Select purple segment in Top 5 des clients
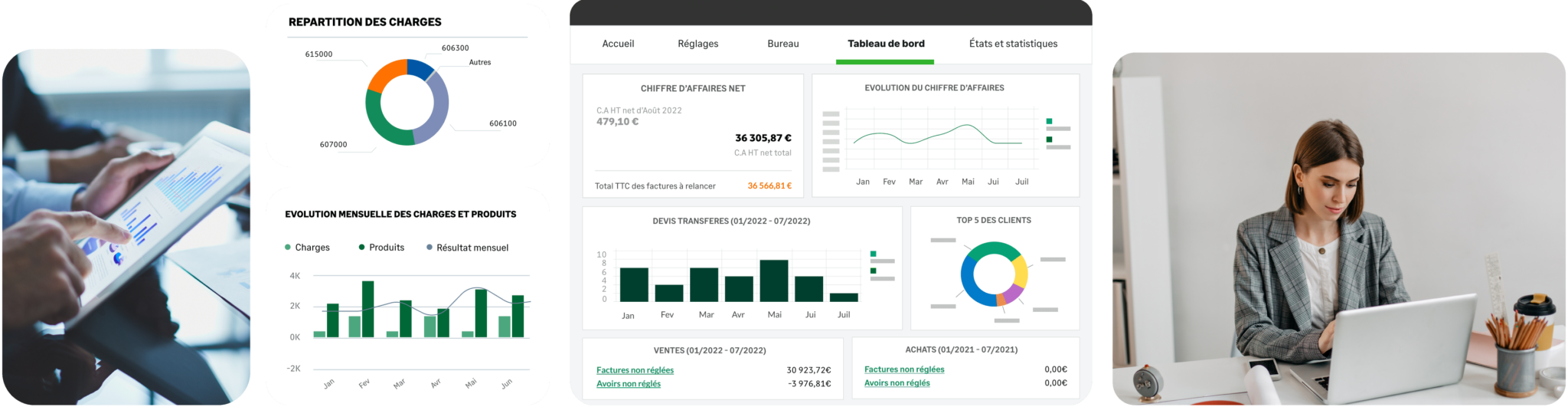Image resolution: width=1568 pixels, height=407 pixels. (x=1012, y=294)
